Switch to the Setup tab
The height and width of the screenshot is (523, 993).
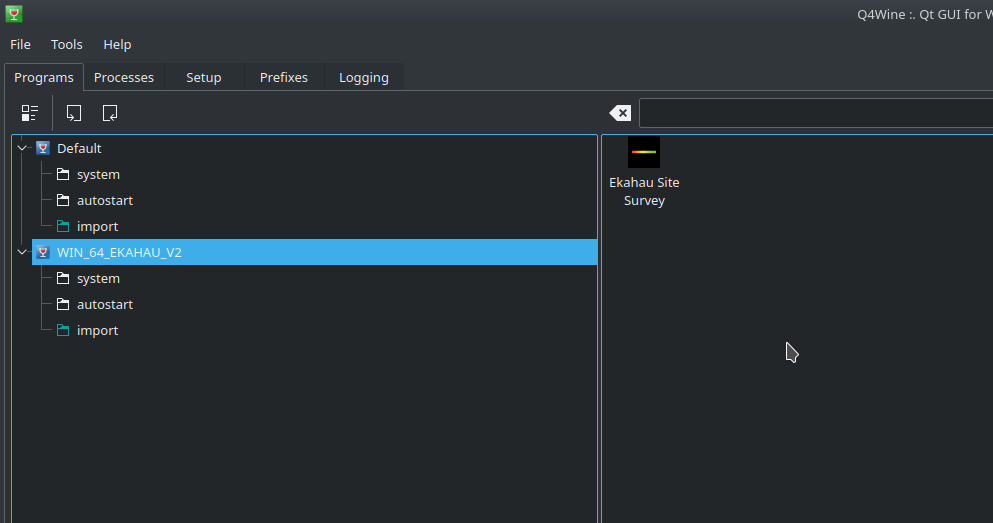tap(204, 77)
